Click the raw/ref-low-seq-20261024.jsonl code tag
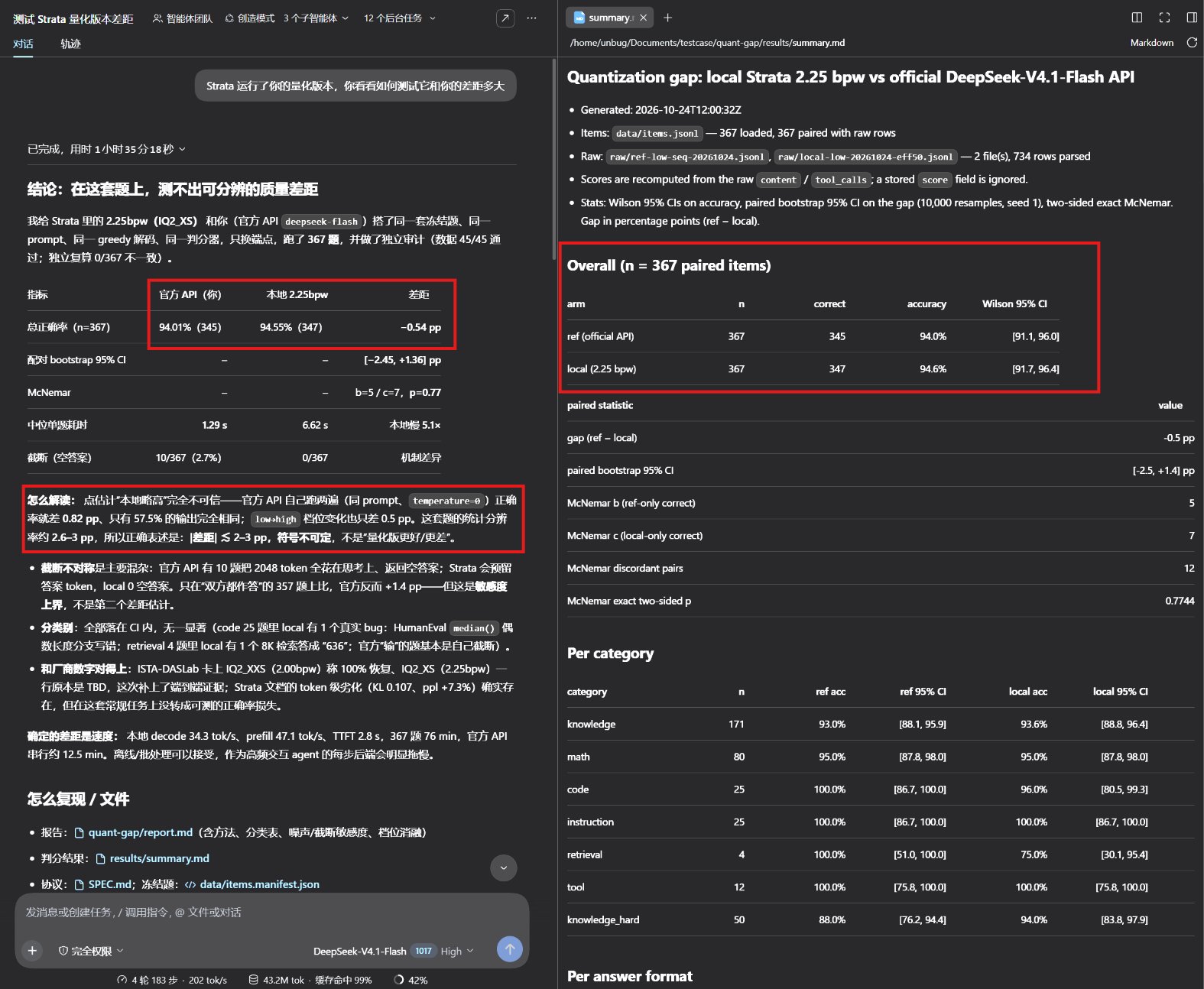 686,157
